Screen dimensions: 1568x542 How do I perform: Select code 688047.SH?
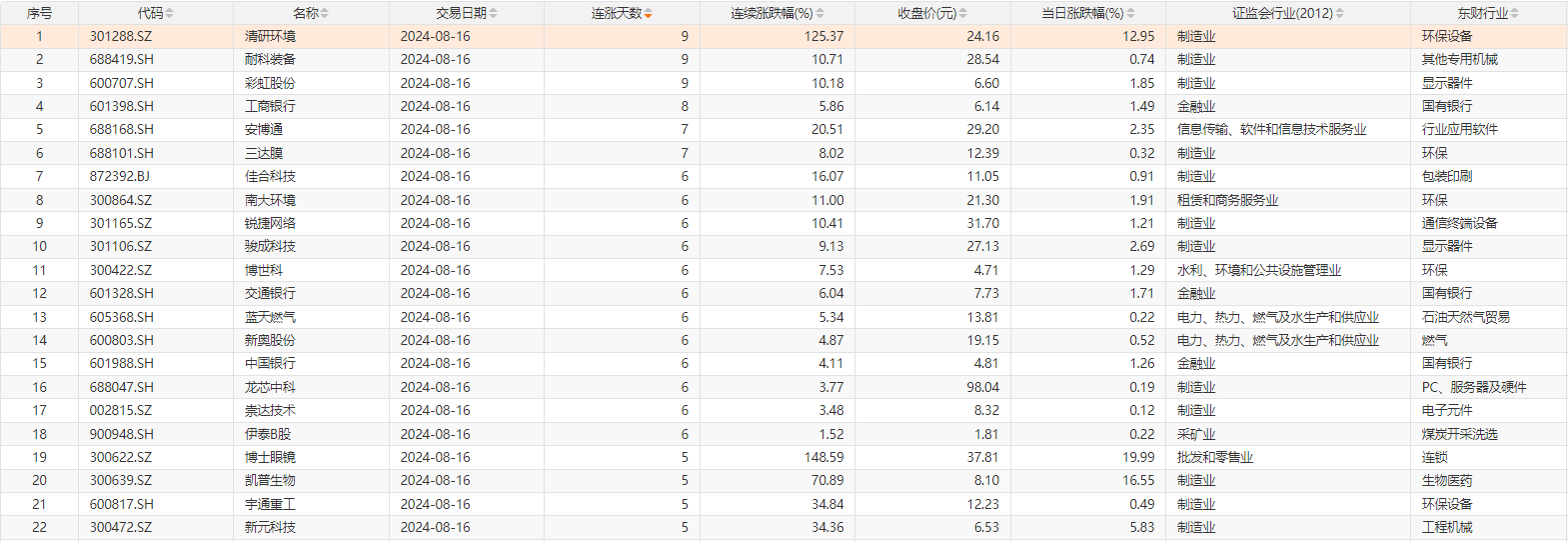coord(122,387)
